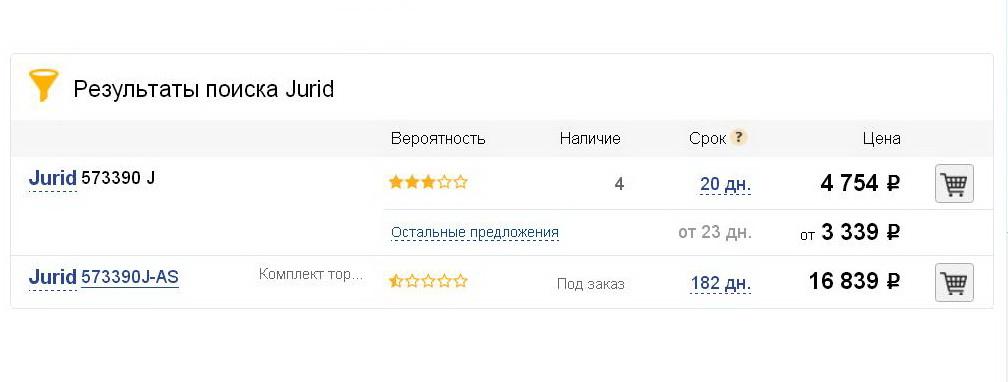
Task: Open the Срок question mark help icon
Action: tap(739, 138)
